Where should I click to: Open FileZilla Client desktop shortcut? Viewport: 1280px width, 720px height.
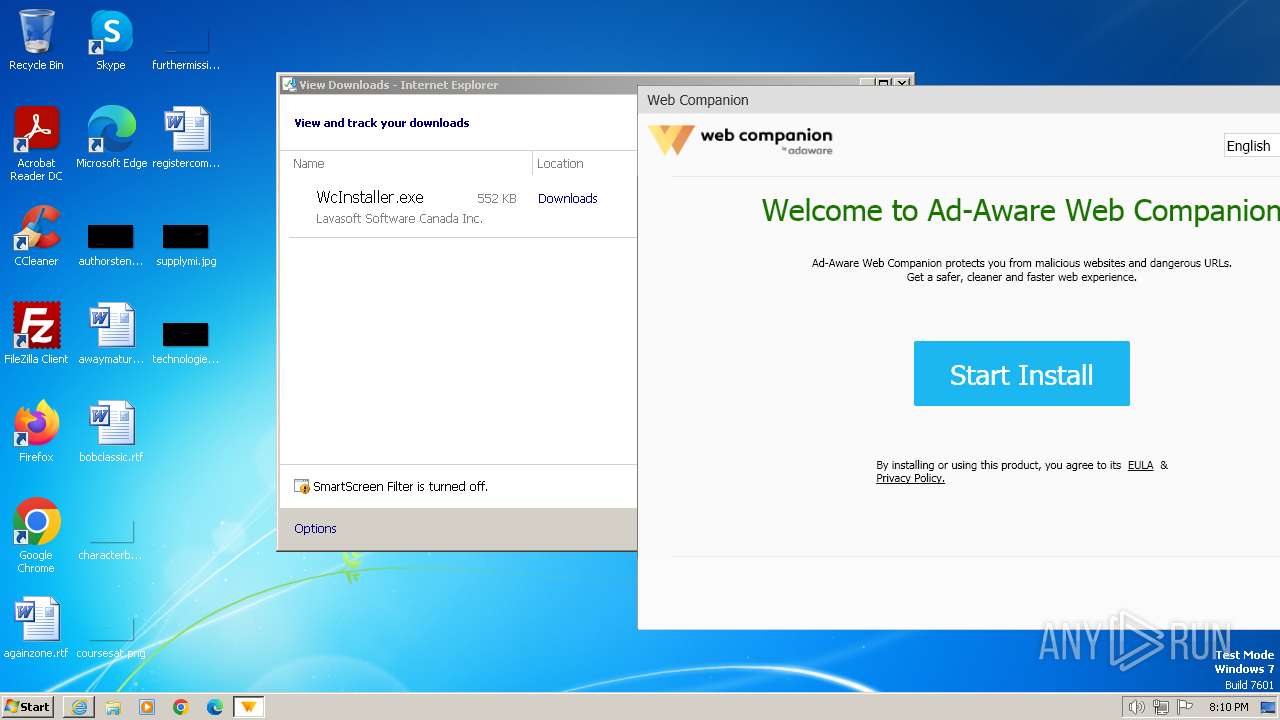36,333
